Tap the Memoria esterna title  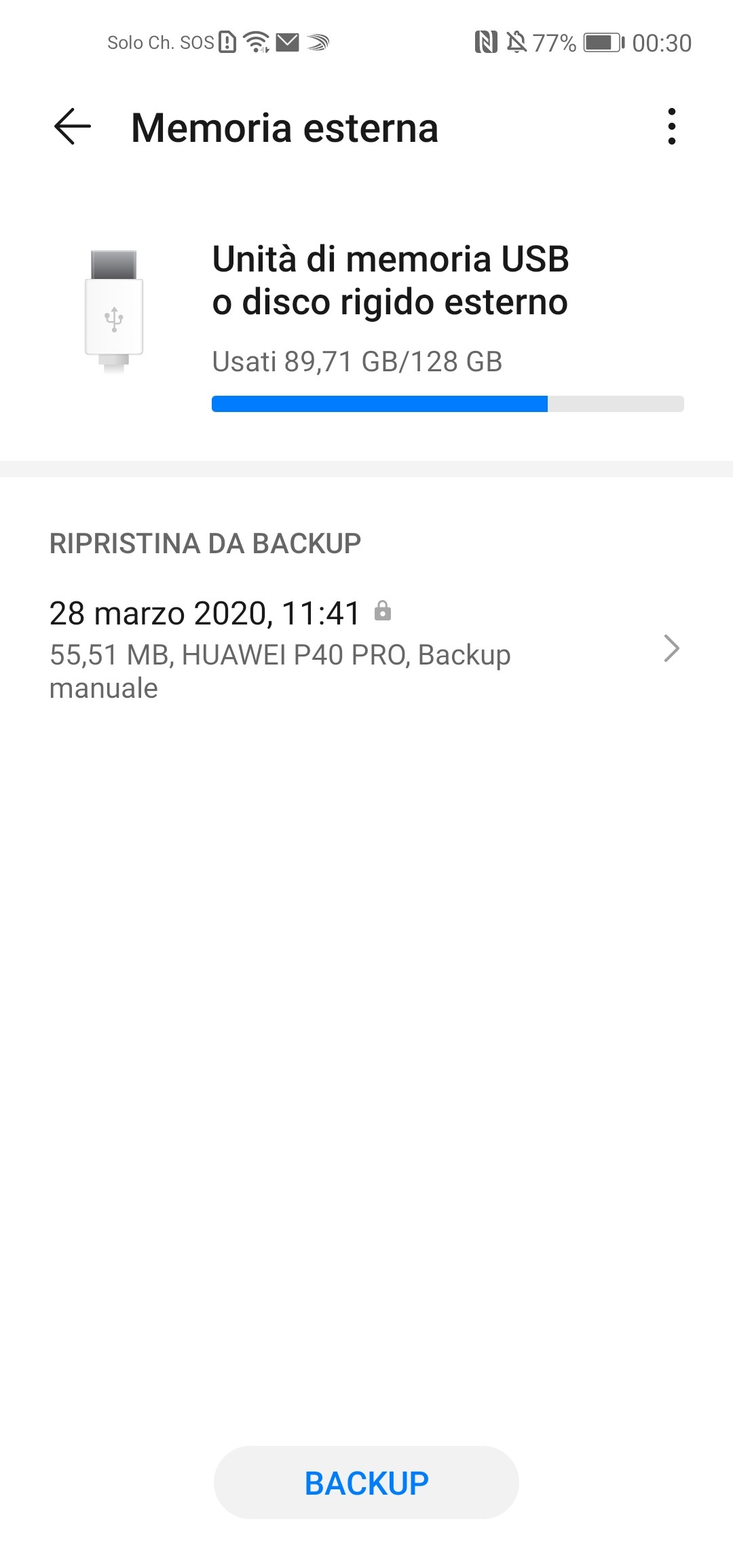coord(284,128)
